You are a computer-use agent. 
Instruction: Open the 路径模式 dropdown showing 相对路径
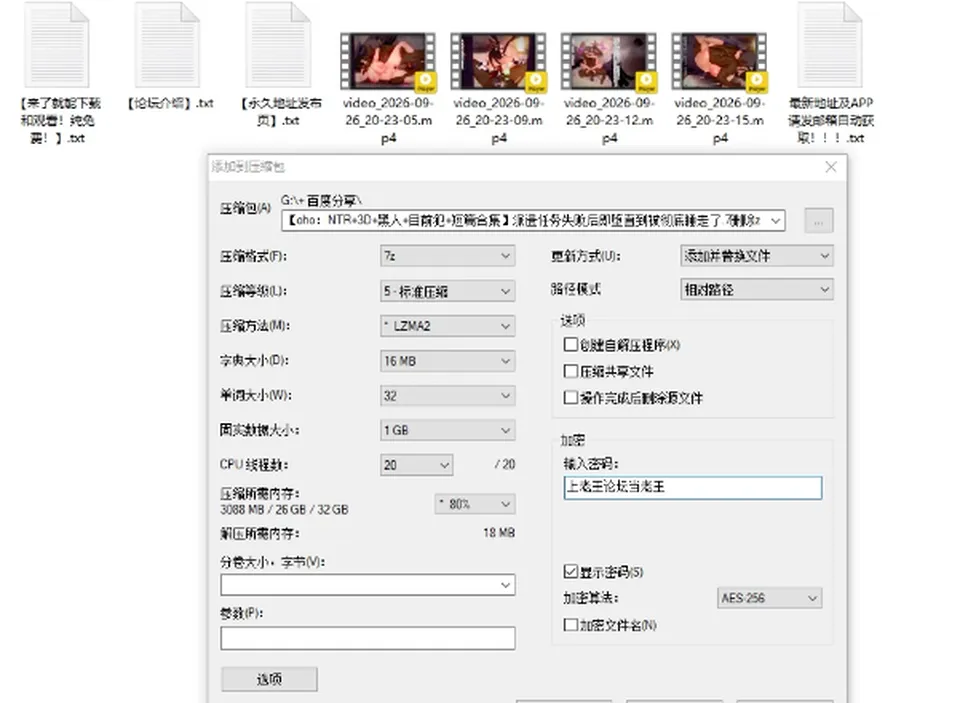pyautogui.click(x=757, y=289)
